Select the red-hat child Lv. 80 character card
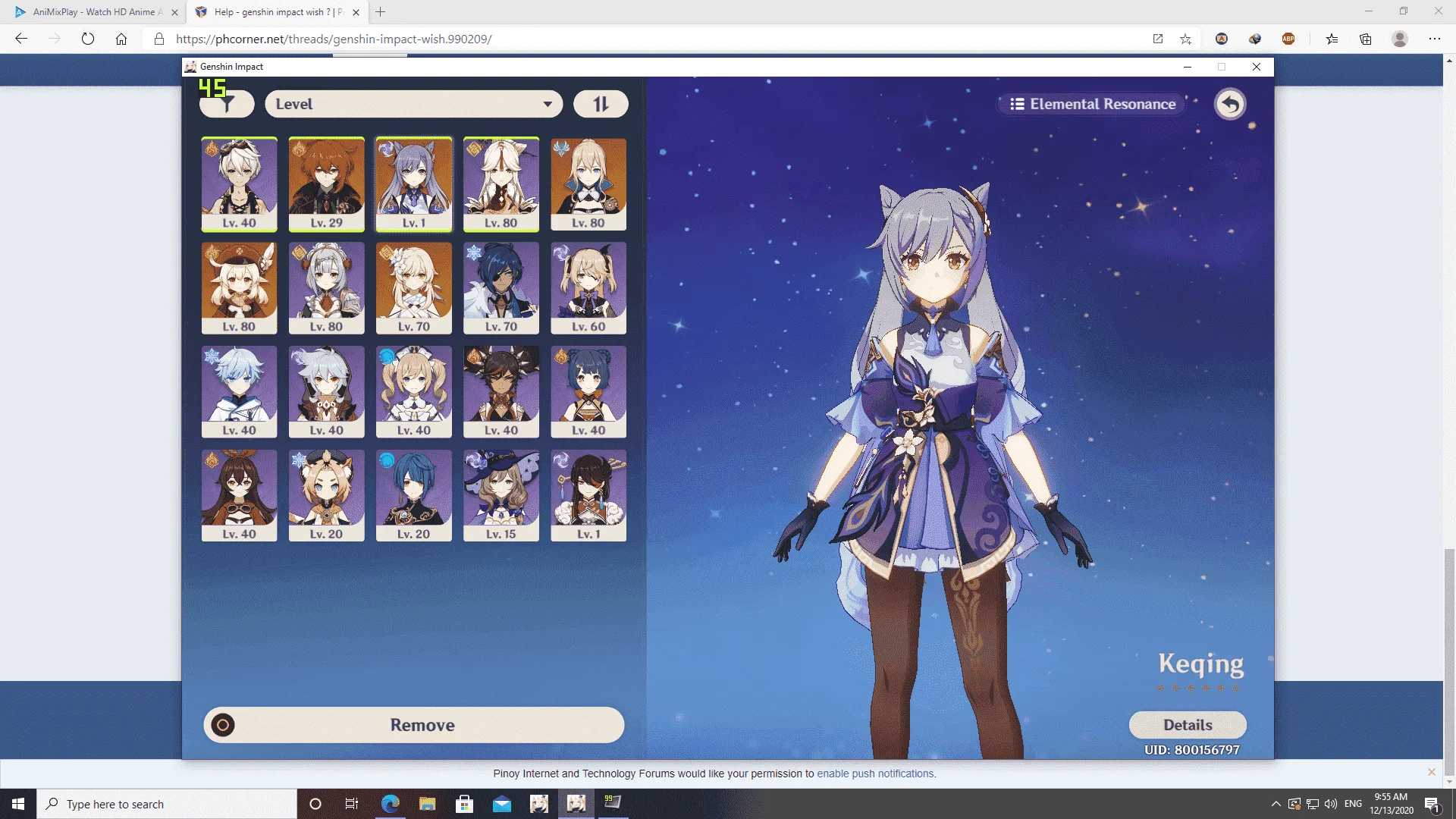 pyautogui.click(x=239, y=288)
